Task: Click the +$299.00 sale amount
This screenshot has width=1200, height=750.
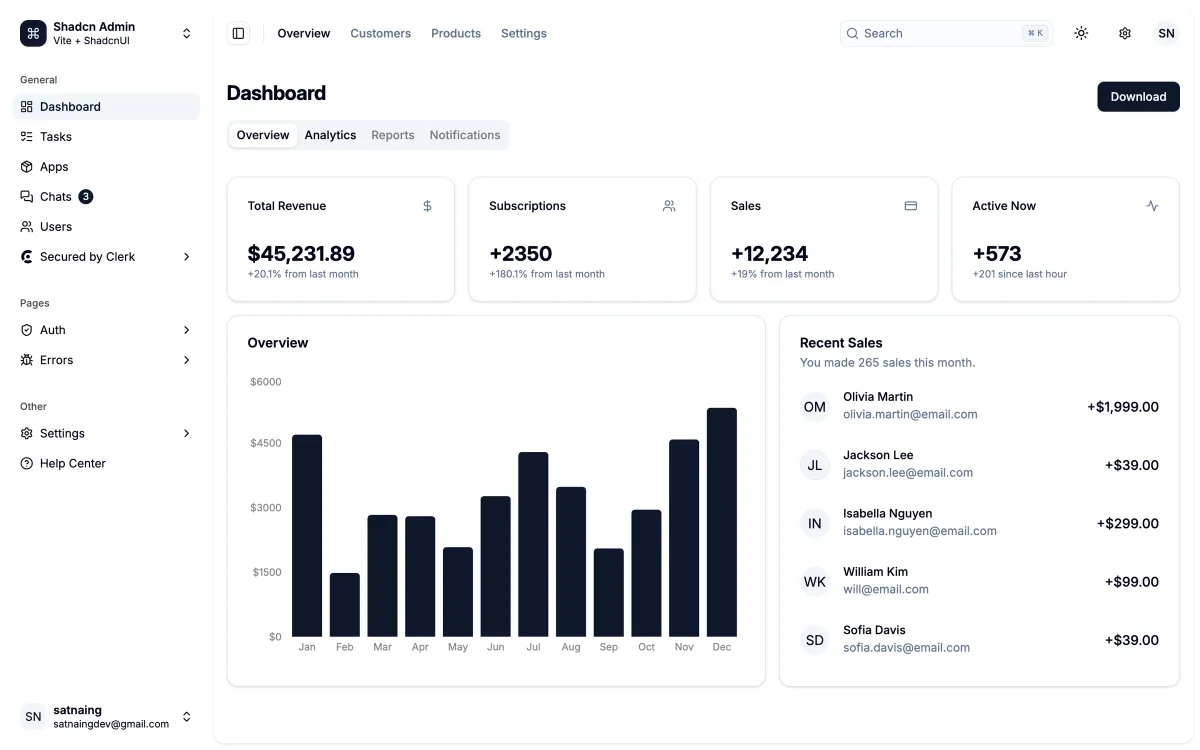Action: tap(1128, 524)
